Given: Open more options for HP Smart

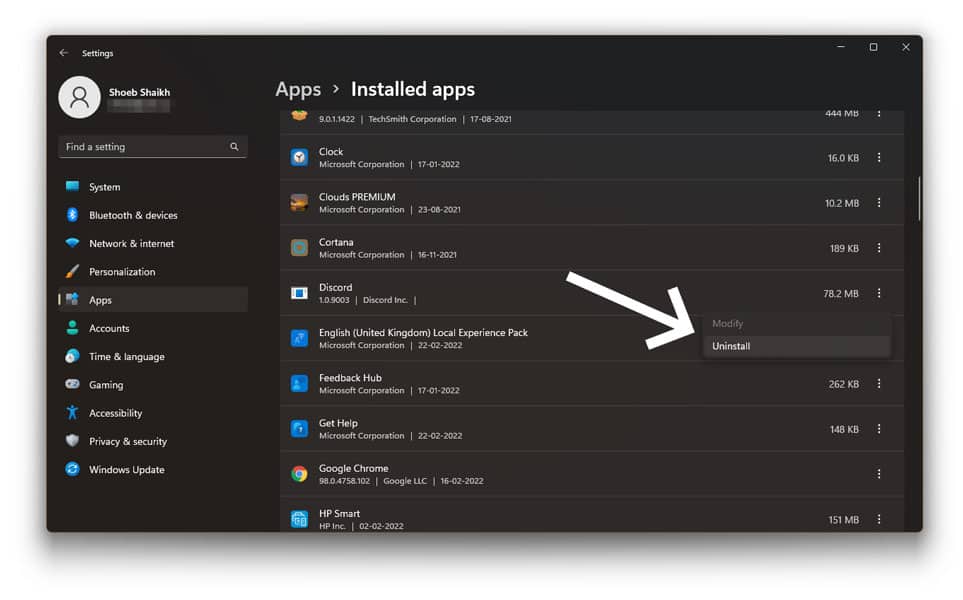Looking at the screenshot, I should (879, 519).
